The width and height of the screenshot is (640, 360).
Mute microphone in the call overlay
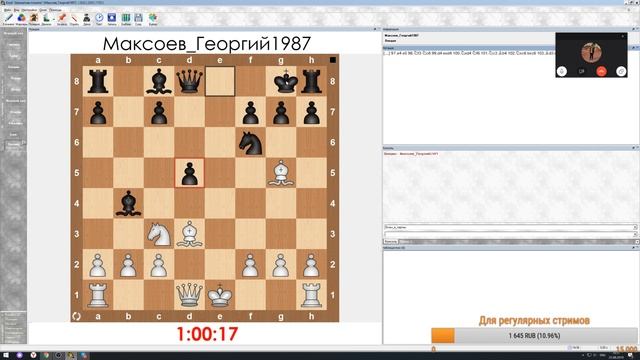pyautogui.click(x=562, y=71)
